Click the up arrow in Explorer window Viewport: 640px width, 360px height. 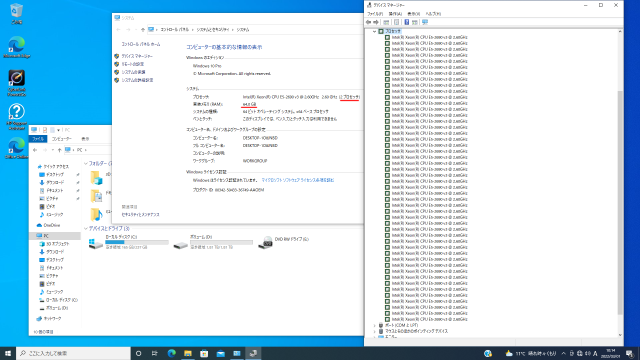pos(59,150)
